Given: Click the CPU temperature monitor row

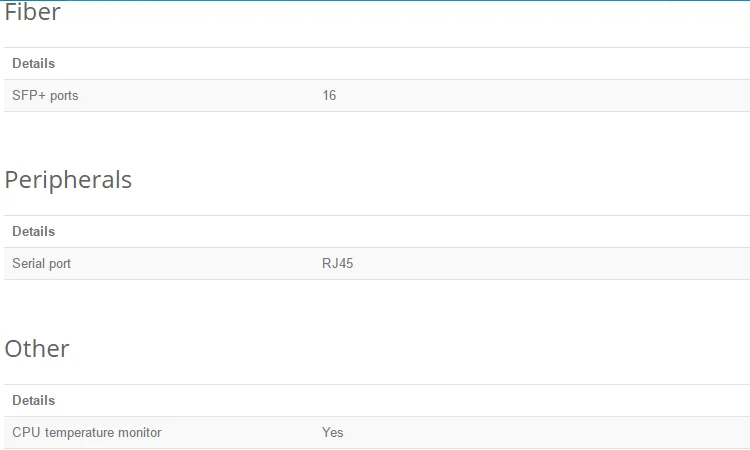Looking at the screenshot, I should click(377, 432).
